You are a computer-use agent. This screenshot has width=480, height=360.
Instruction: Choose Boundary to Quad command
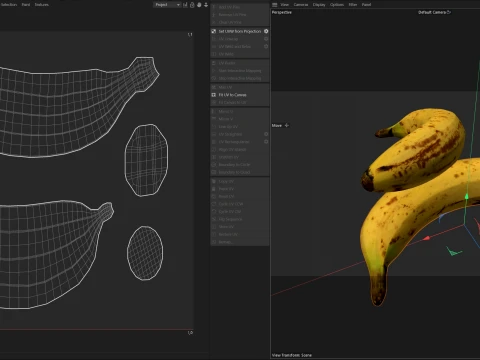(x=240, y=172)
